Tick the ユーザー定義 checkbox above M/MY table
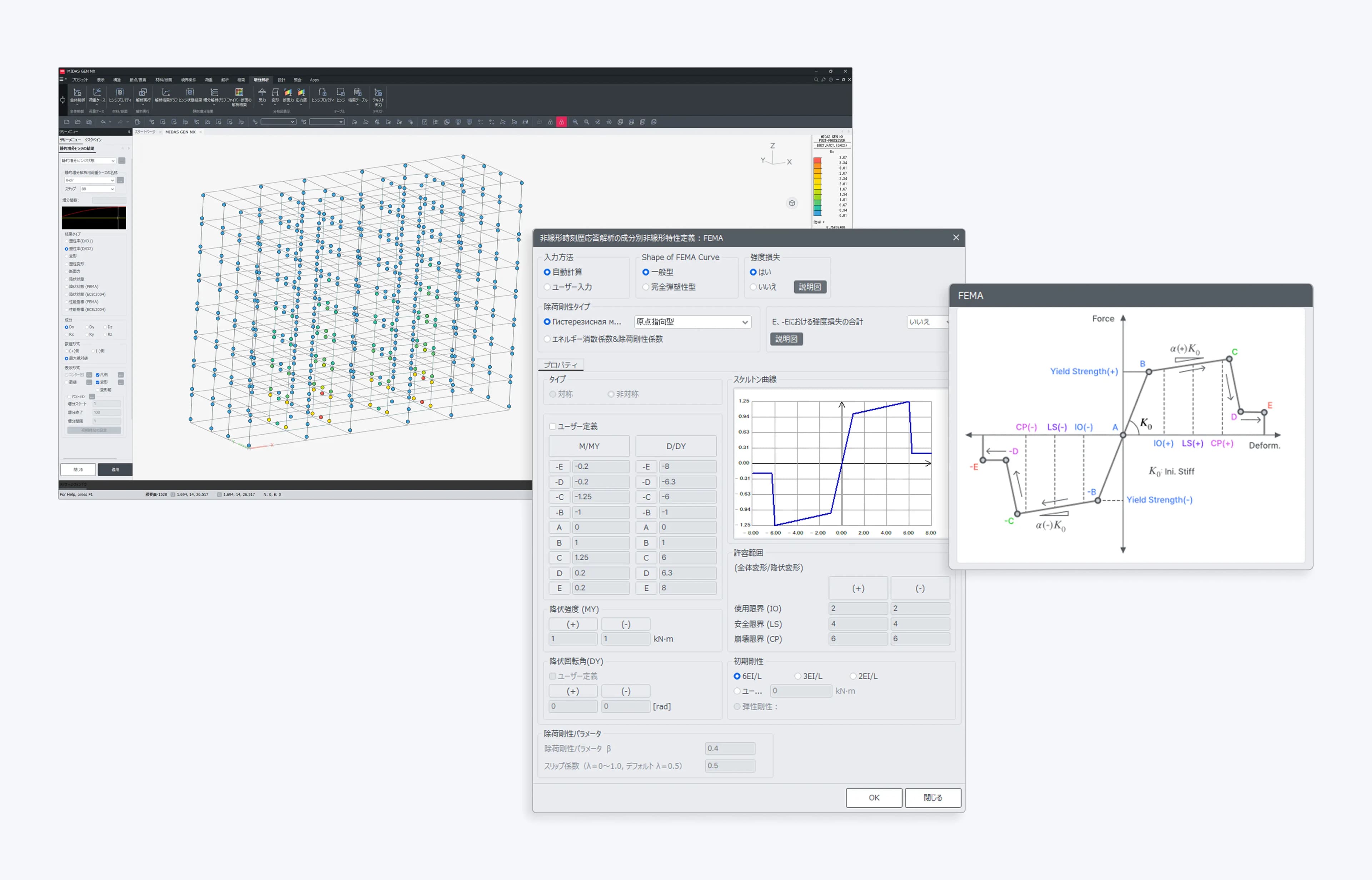This screenshot has width=1372, height=880. point(553,426)
